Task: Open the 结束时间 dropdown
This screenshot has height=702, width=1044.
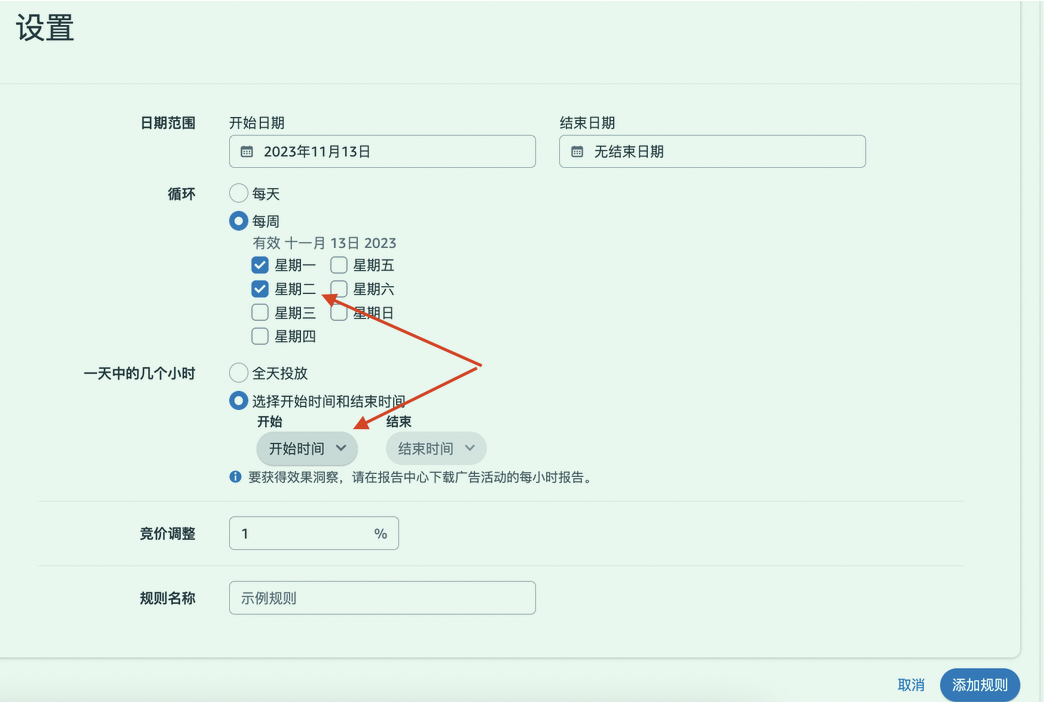Action: coord(435,448)
